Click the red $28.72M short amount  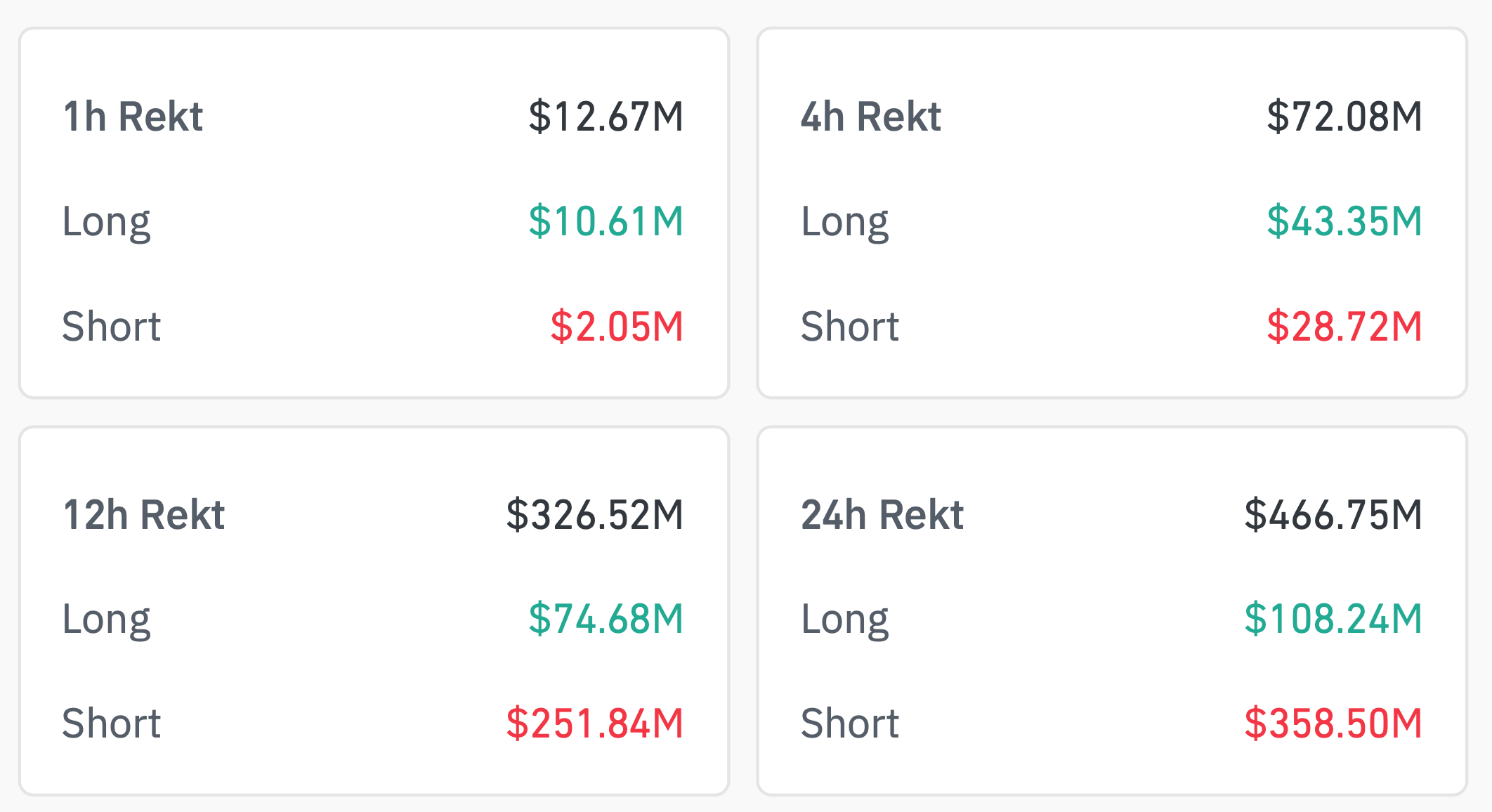point(1344,327)
